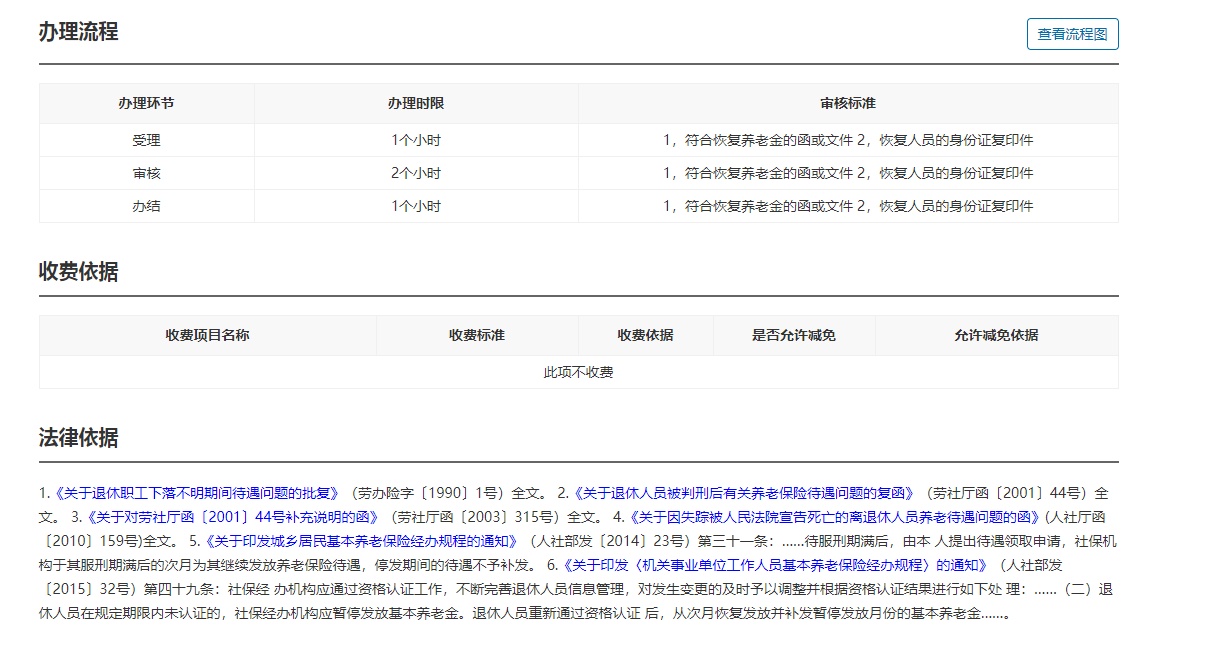Click the 办理流程 section heading
The image size is (1217, 661).
click(x=78, y=32)
